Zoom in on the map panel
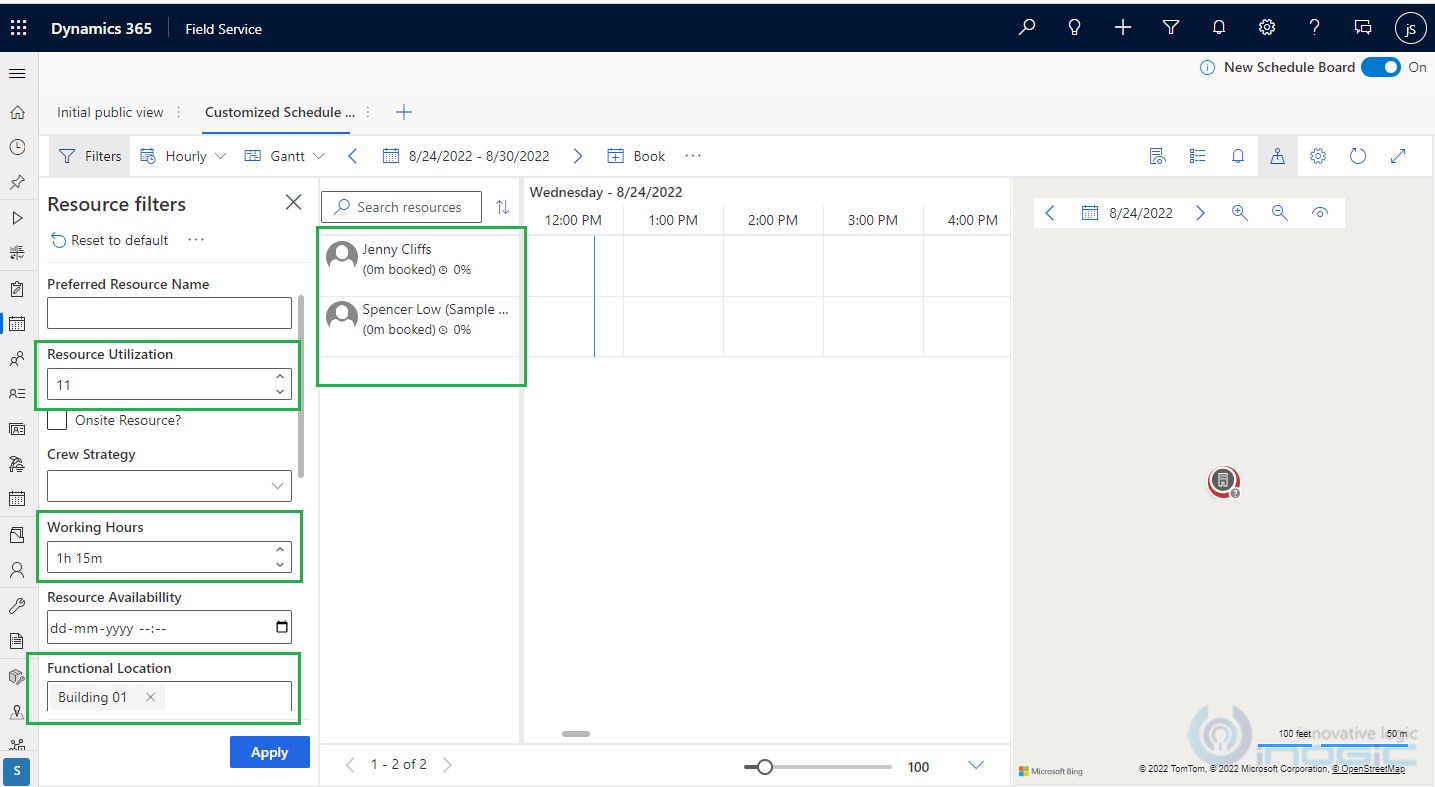Viewport: 1435px width, 787px height. (x=1240, y=213)
